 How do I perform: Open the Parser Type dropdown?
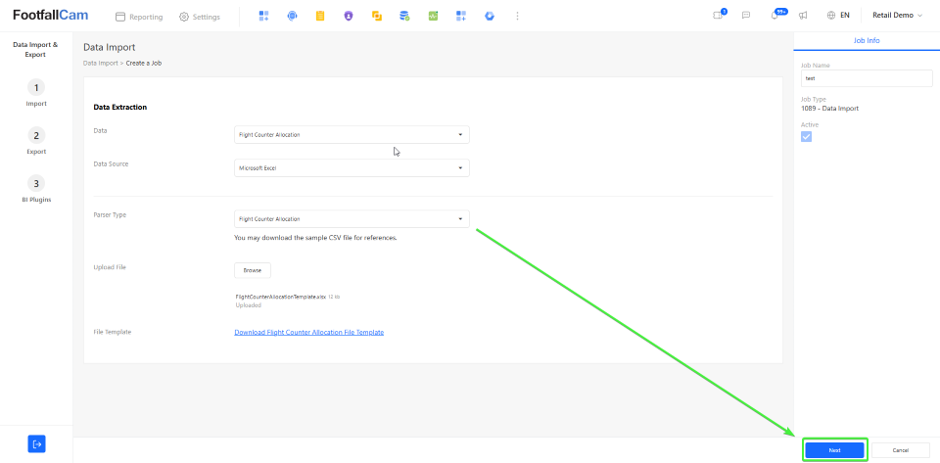(351, 219)
